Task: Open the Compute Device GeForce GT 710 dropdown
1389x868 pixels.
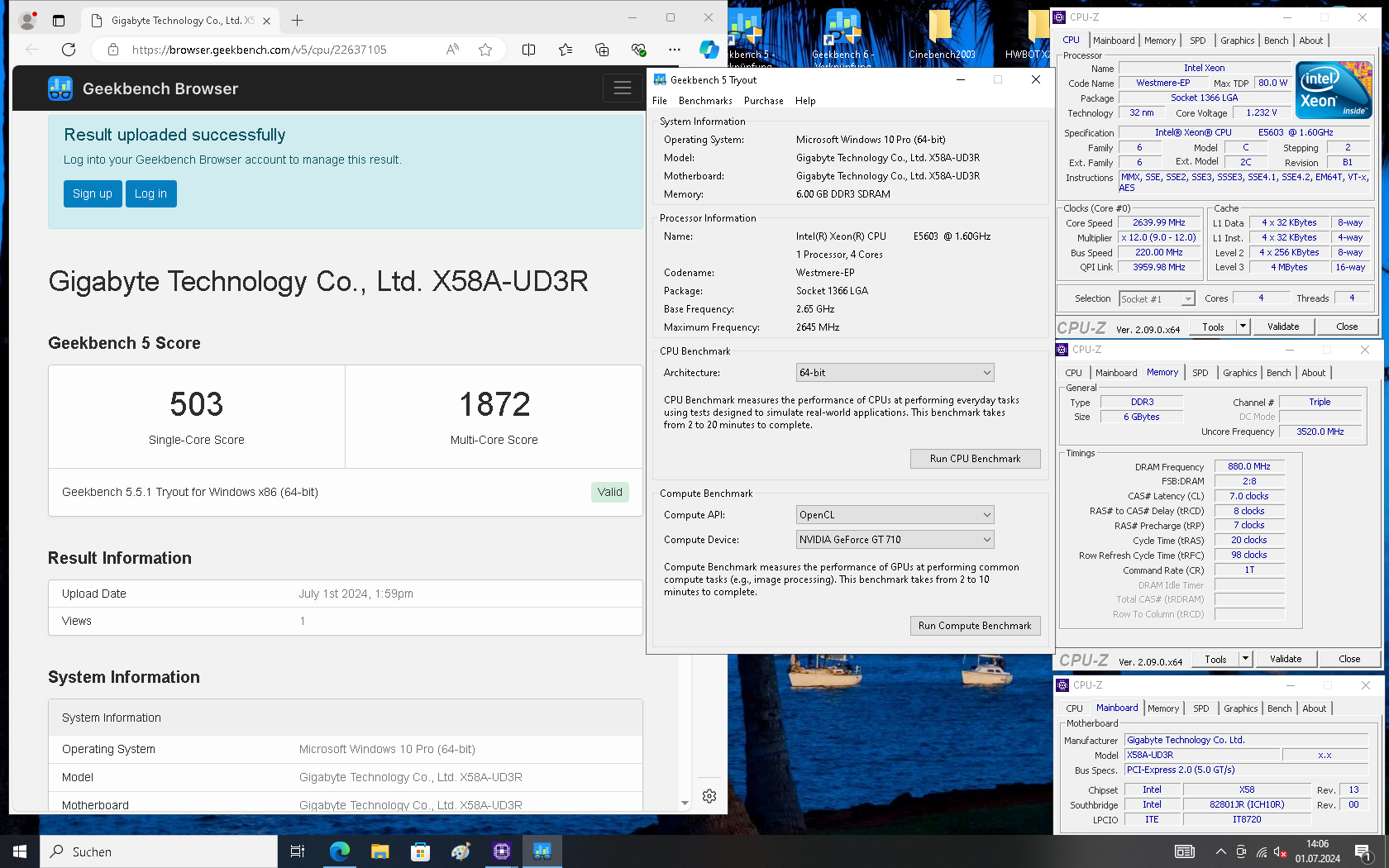Action: point(895,540)
